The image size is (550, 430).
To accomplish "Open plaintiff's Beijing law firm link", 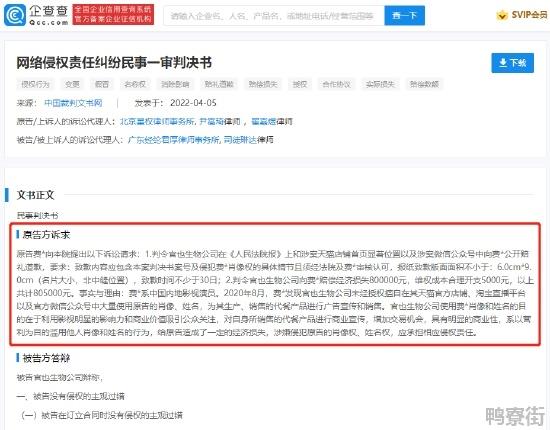I will (x=157, y=121).
